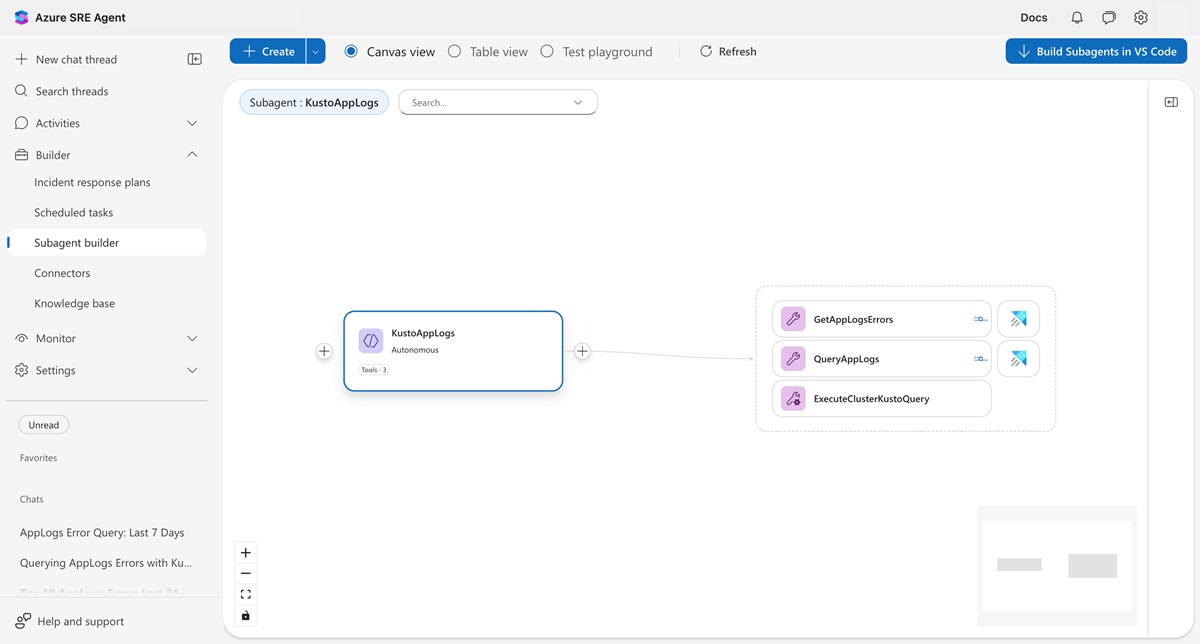Viewport: 1200px width, 644px height.
Task: Zoom in on the canvas
Action: tap(246, 553)
